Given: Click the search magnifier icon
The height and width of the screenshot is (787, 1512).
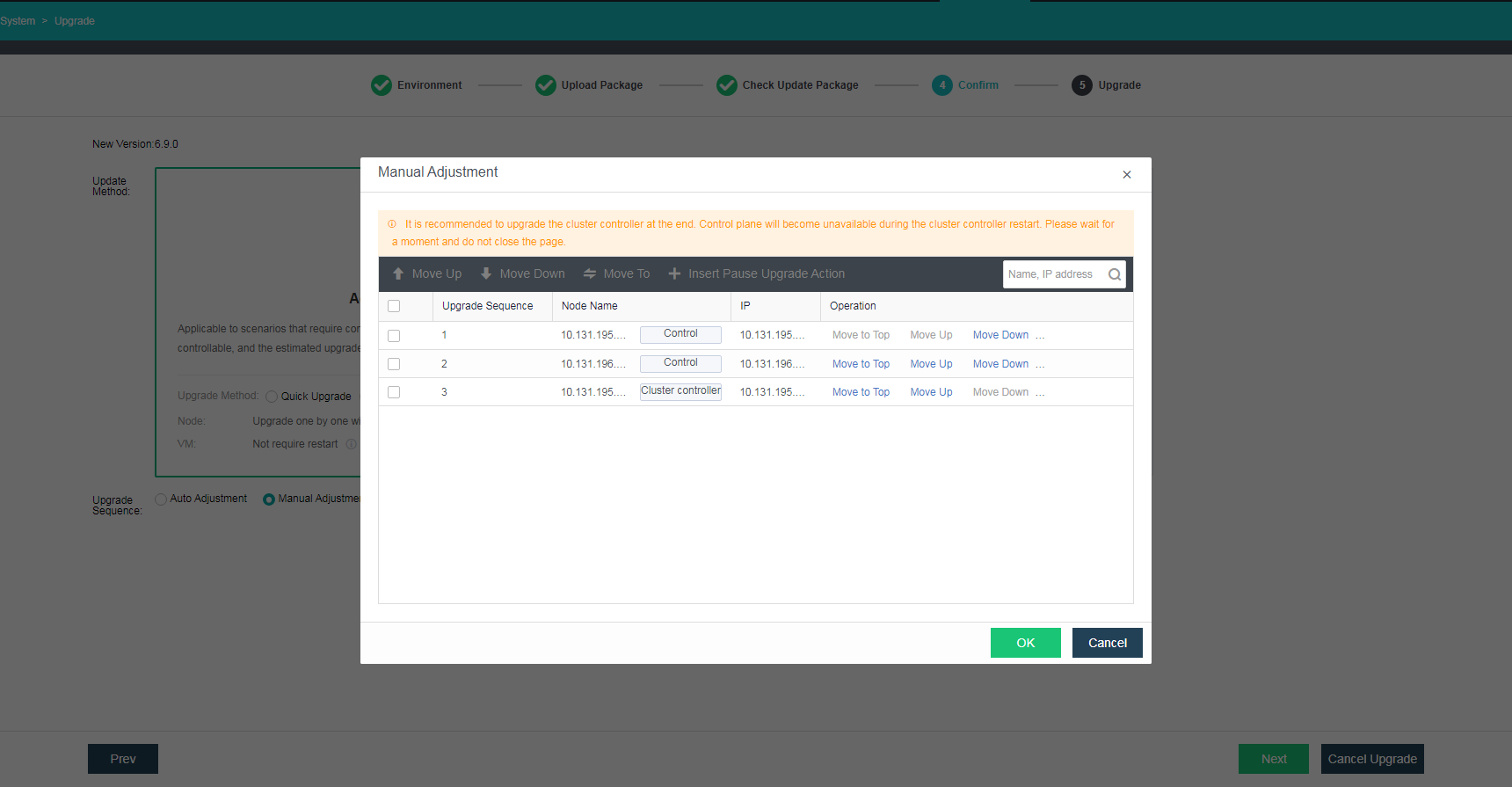Looking at the screenshot, I should 1115,274.
